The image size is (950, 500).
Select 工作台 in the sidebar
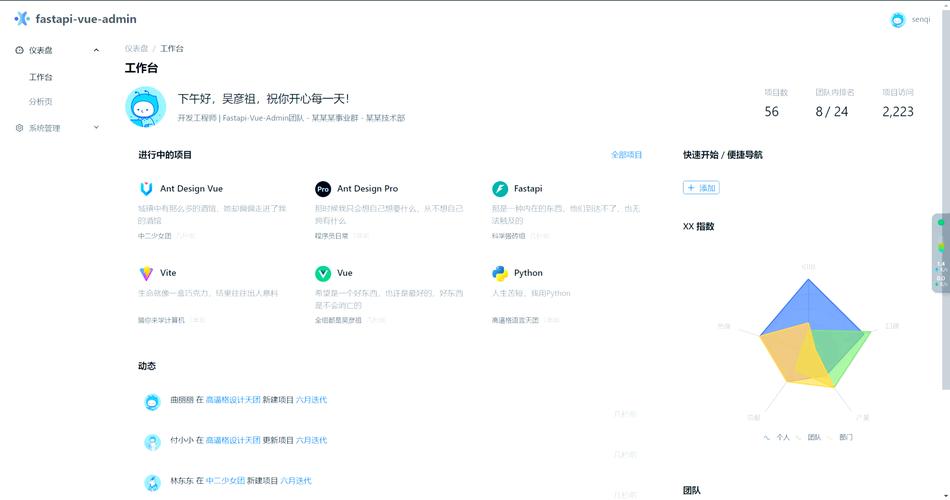point(41,77)
